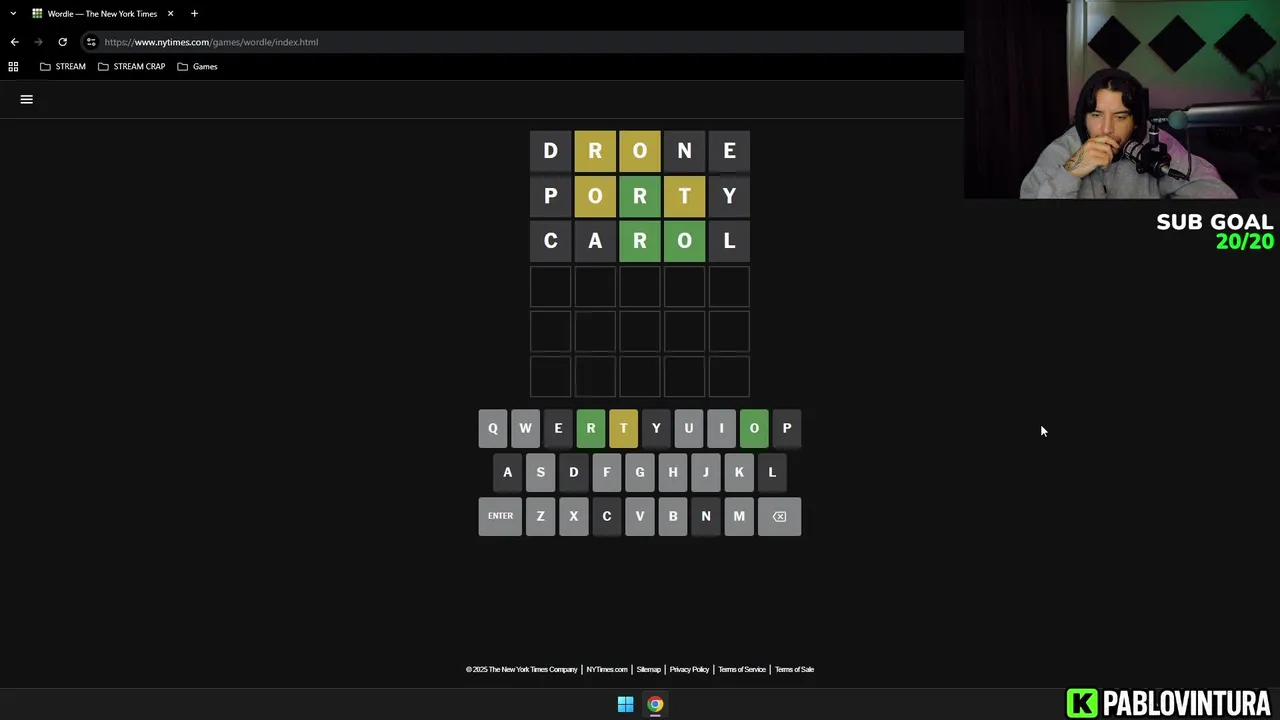
Task: Tap the X key on Wordle keyboard
Action: (573, 516)
